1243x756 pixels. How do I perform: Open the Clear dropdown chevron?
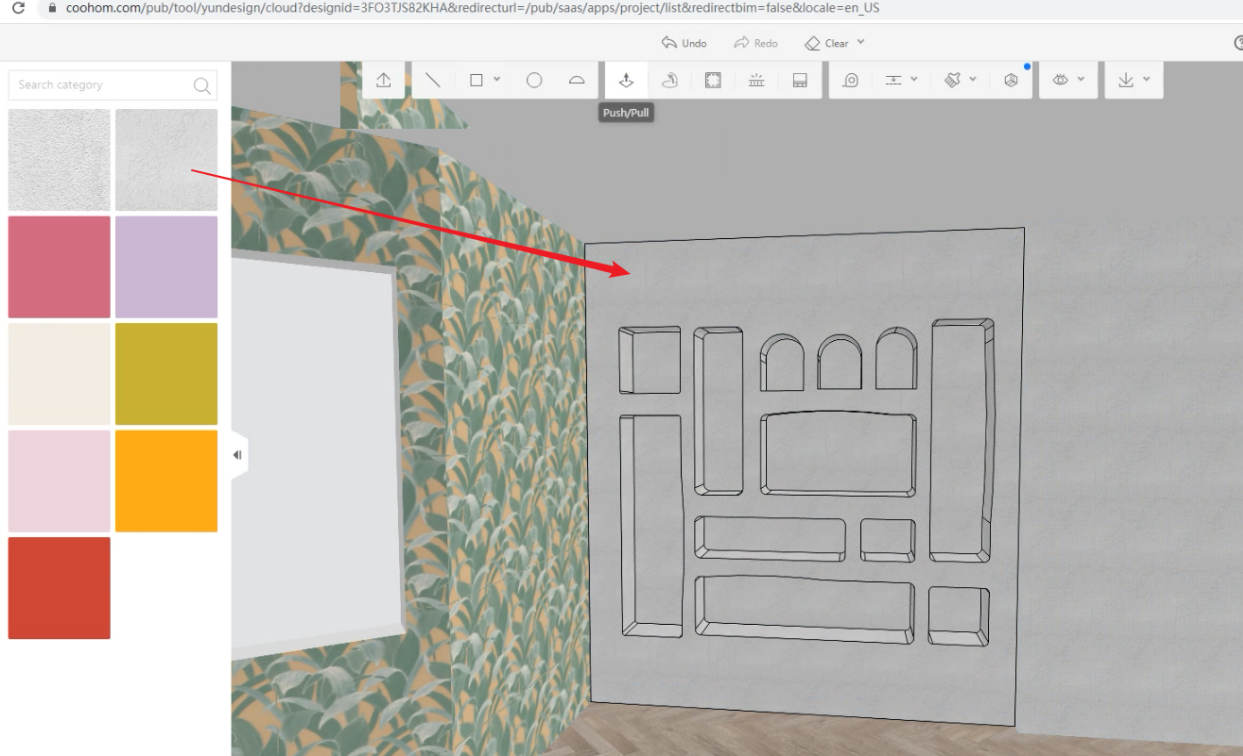point(861,43)
